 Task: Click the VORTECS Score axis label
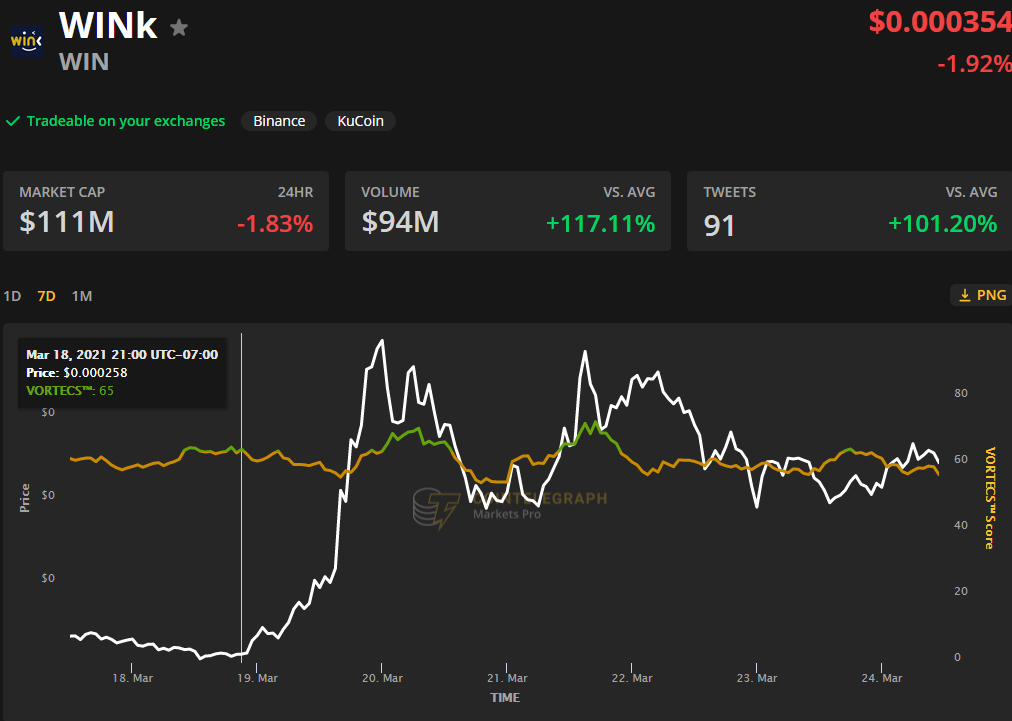click(991, 498)
